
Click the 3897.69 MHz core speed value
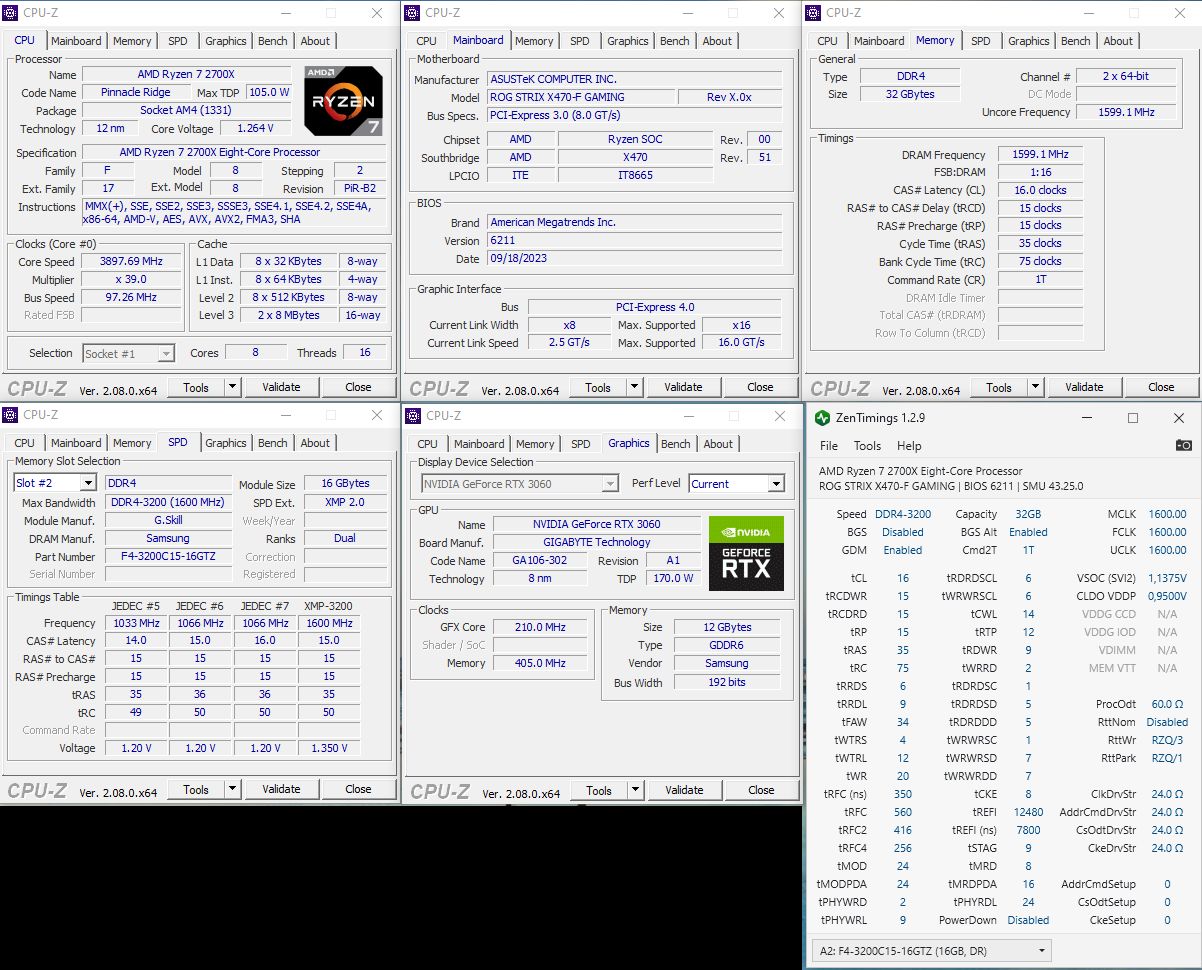(x=131, y=262)
